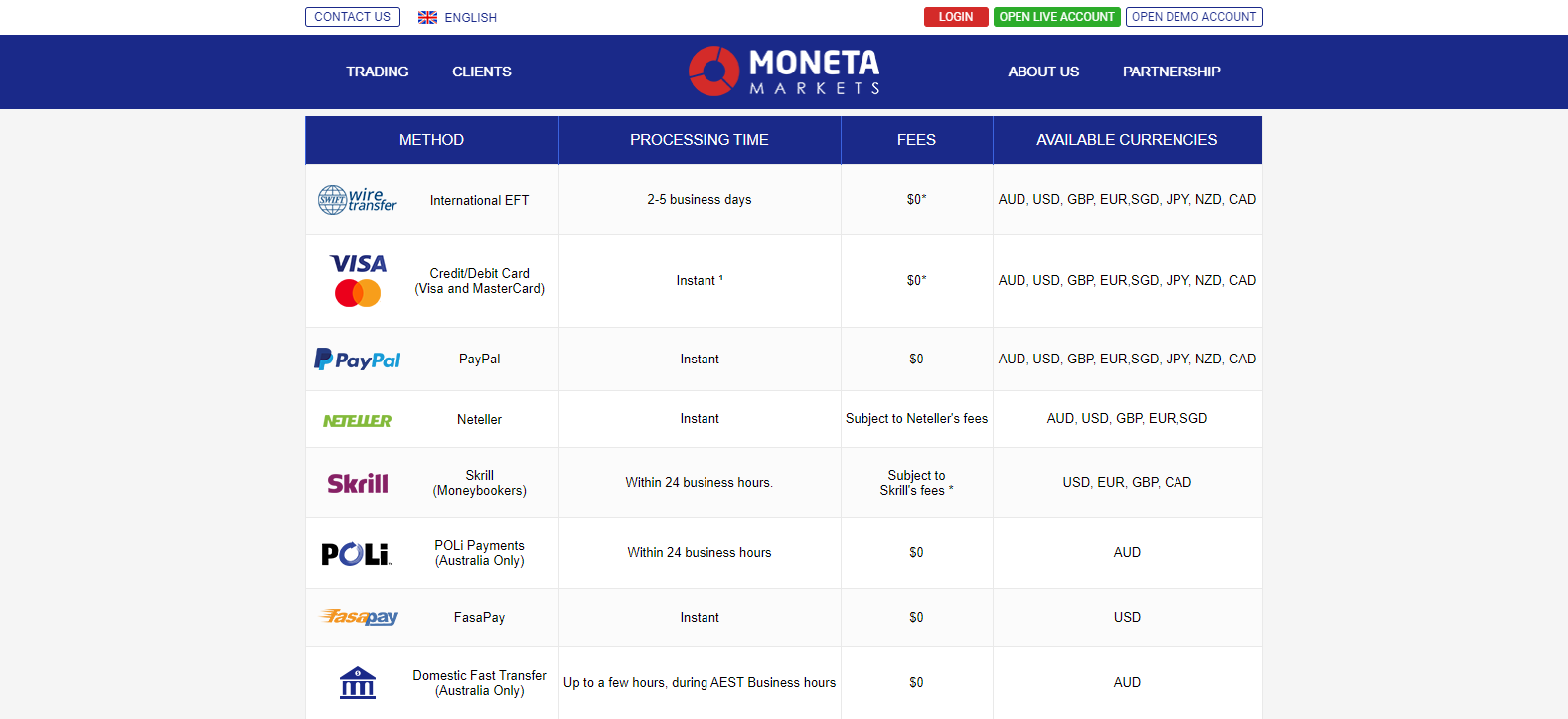1568x719 pixels.
Task: Click Instant cell in Credit/Debit Card row
Action: coord(700,281)
